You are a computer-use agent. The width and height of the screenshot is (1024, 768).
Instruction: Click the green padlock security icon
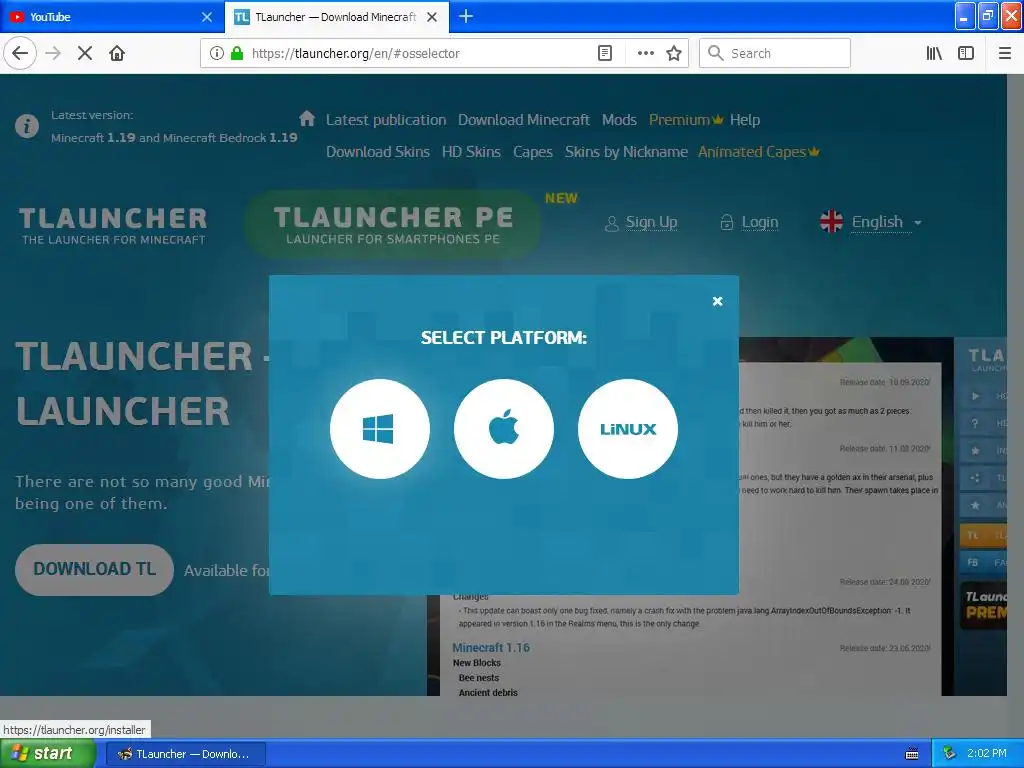[x=237, y=53]
